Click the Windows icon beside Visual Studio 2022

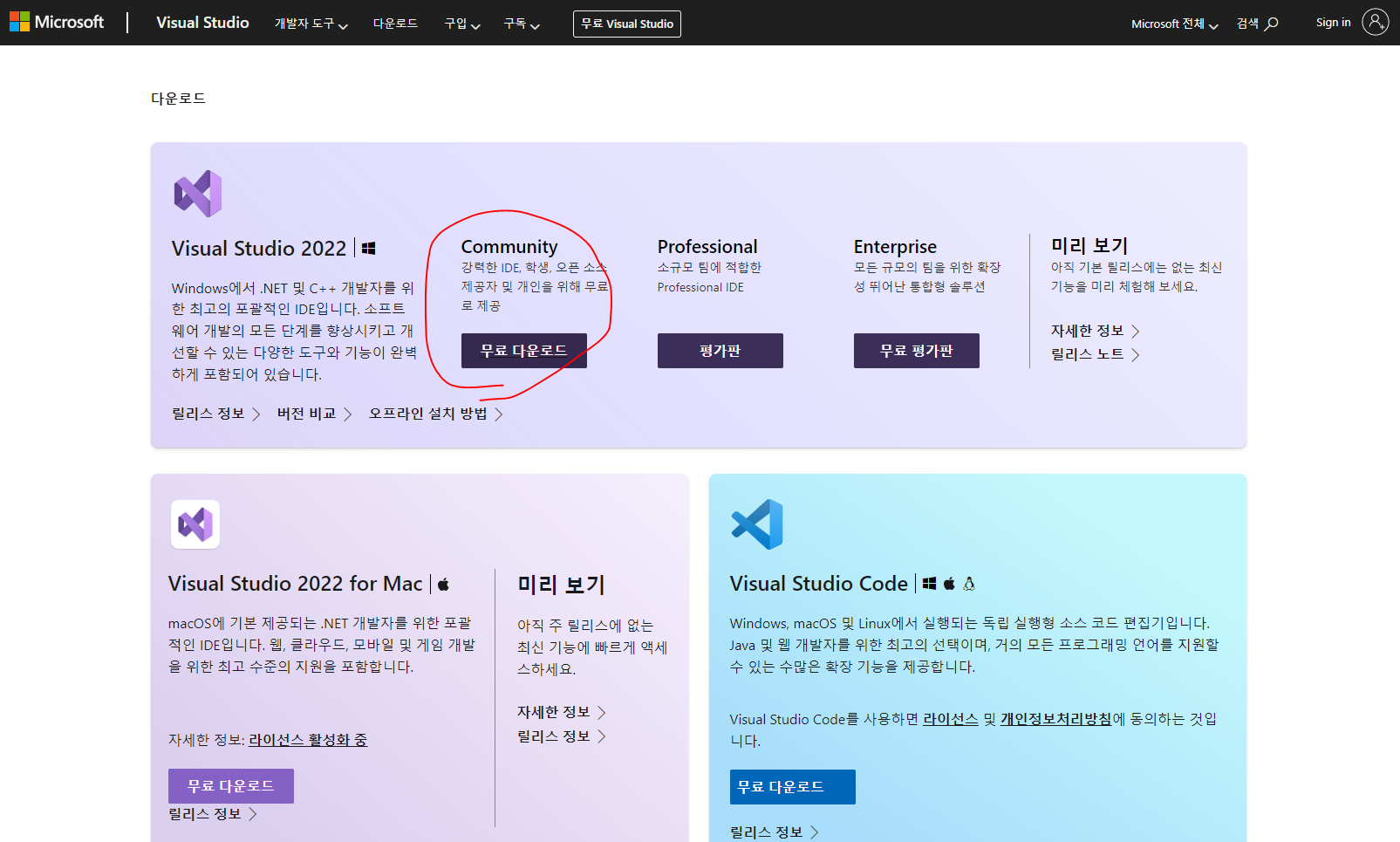(x=369, y=249)
